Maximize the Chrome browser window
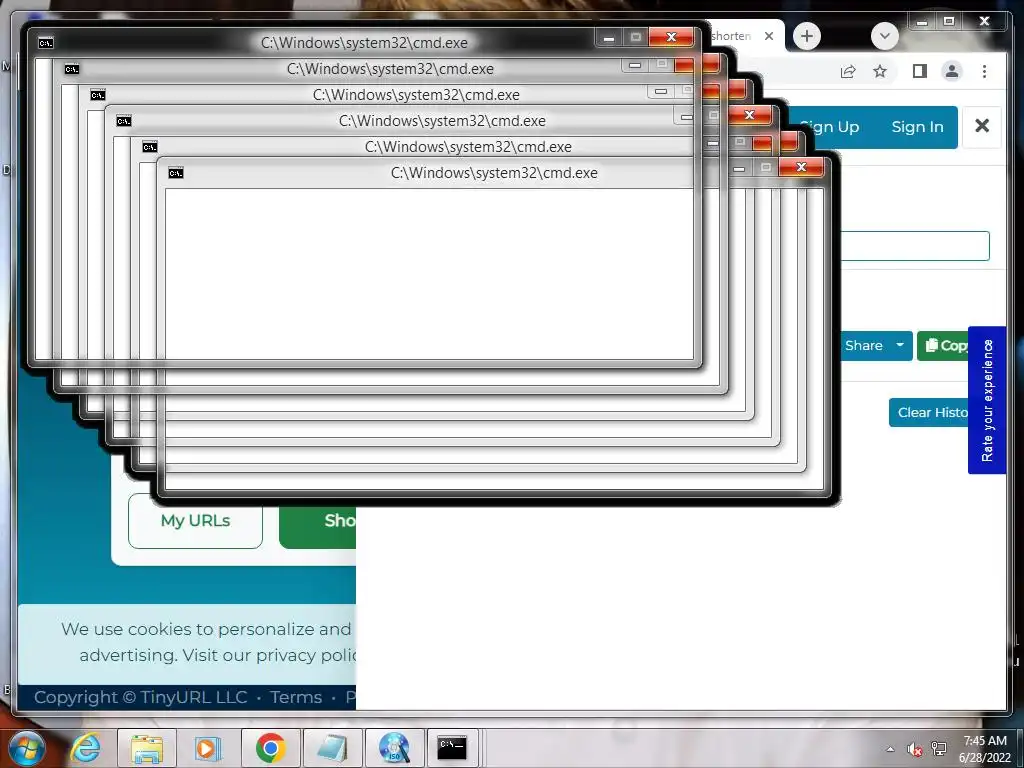The image size is (1024, 768). (x=949, y=22)
